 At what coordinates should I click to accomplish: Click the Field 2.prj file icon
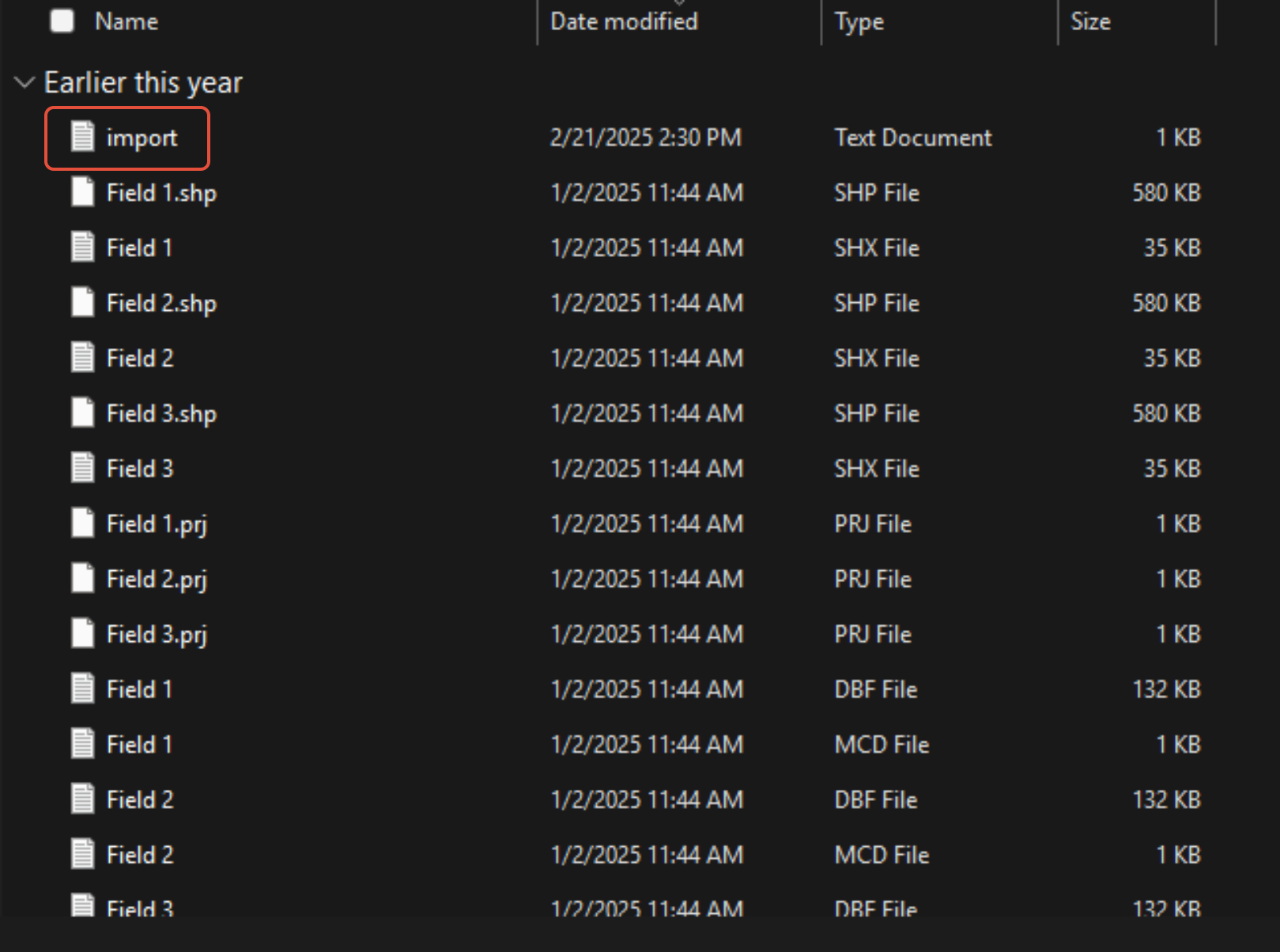click(83, 579)
